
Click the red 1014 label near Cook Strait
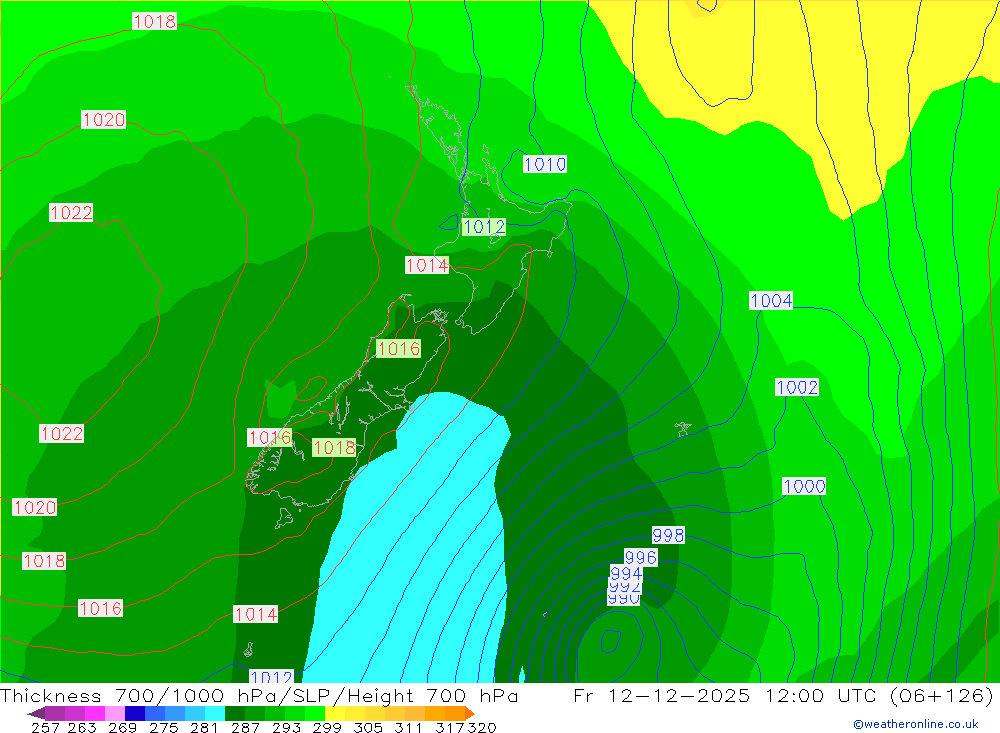point(427,265)
